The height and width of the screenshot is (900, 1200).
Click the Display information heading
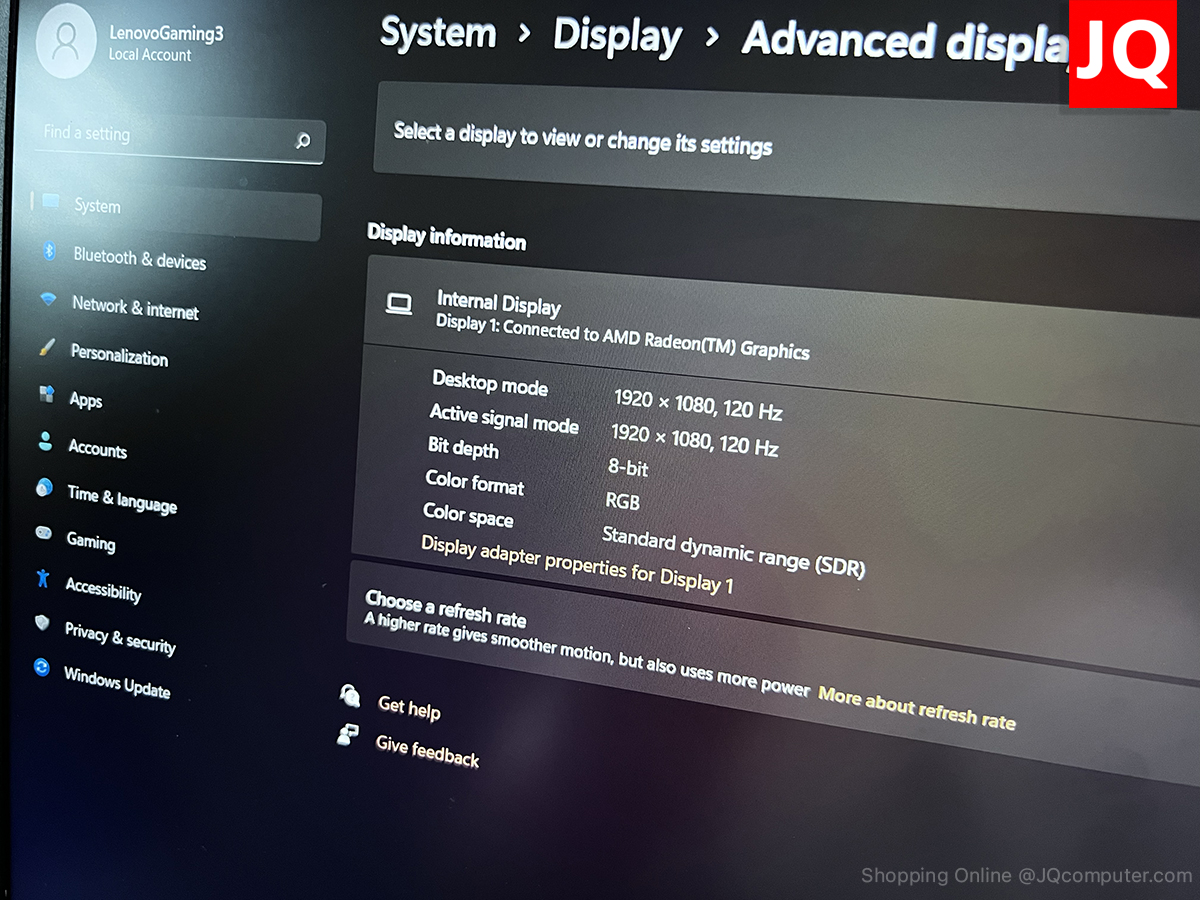coord(446,236)
